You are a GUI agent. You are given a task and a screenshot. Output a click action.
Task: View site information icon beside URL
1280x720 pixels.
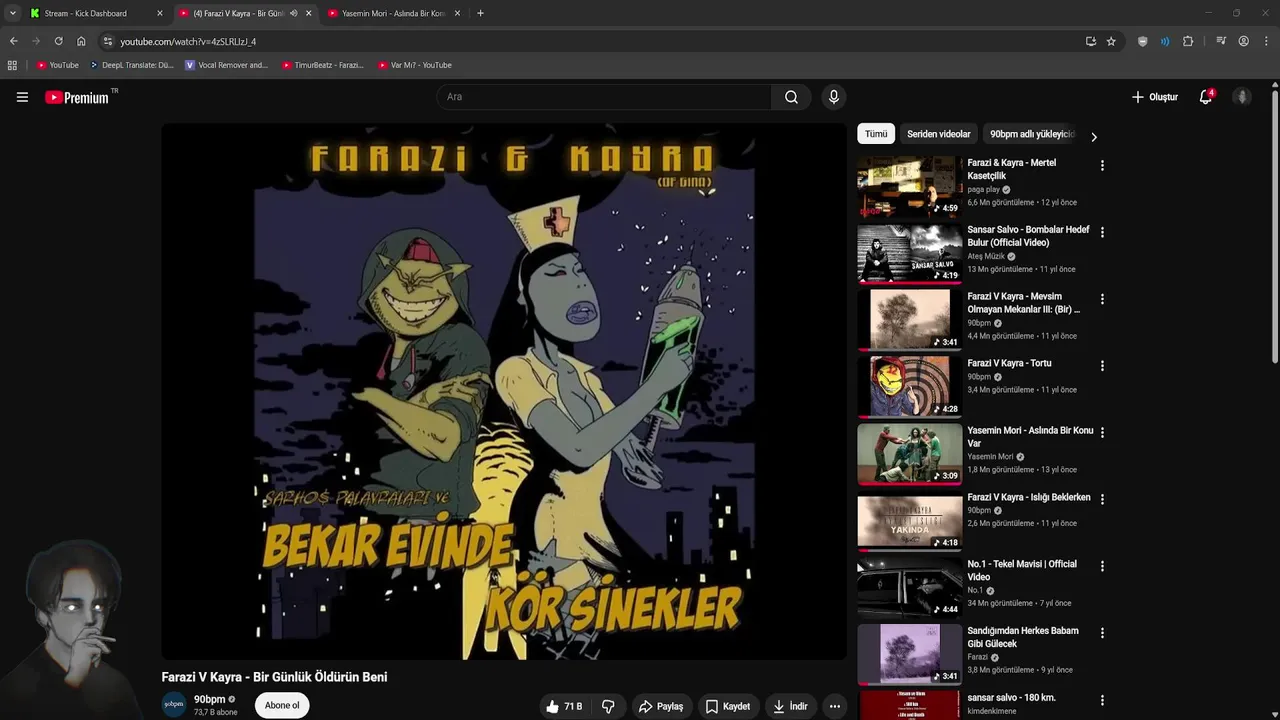(108, 41)
